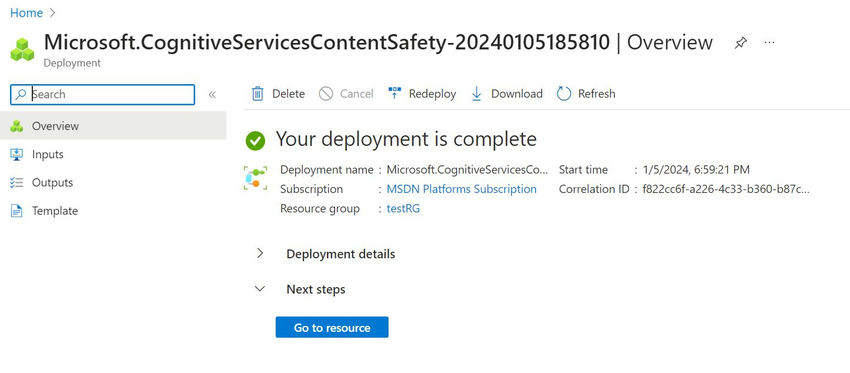This screenshot has width=850, height=373.
Task: Click the 'Start time' field label
Action: [x=583, y=170]
